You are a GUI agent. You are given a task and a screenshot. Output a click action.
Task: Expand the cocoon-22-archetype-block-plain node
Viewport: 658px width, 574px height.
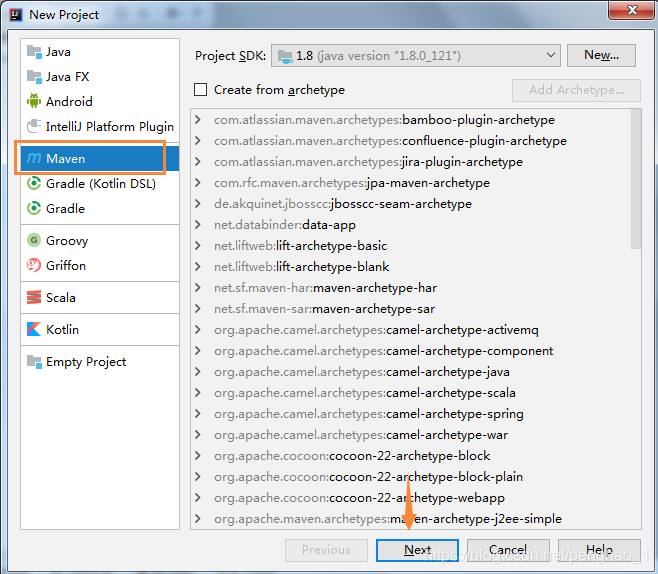[x=198, y=476]
